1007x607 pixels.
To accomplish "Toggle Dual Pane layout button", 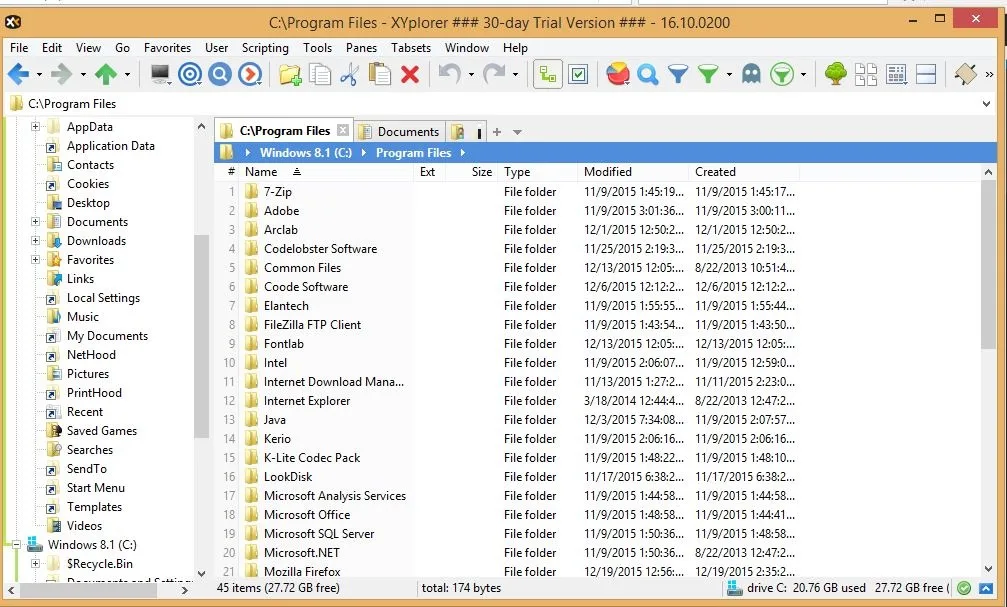I will [925, 75].
